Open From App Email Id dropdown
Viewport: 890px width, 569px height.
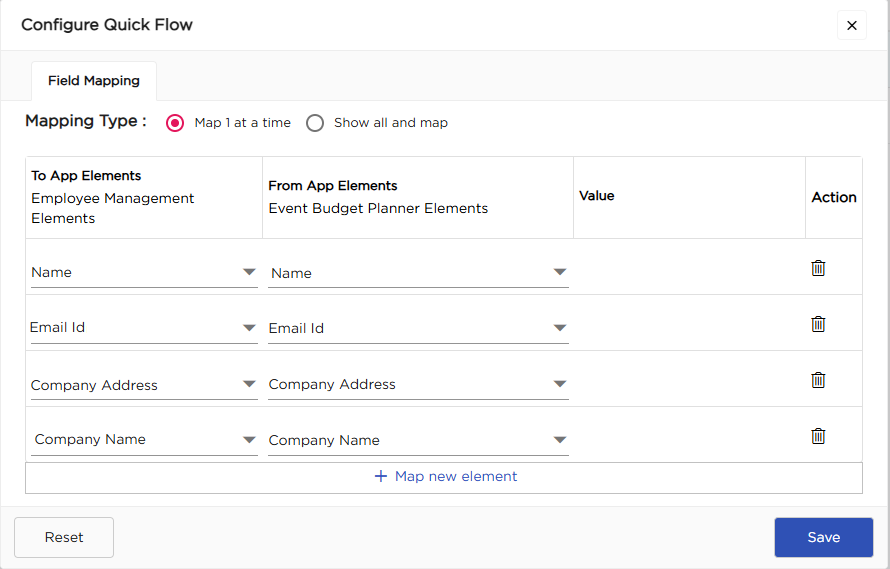coord(418,329)
